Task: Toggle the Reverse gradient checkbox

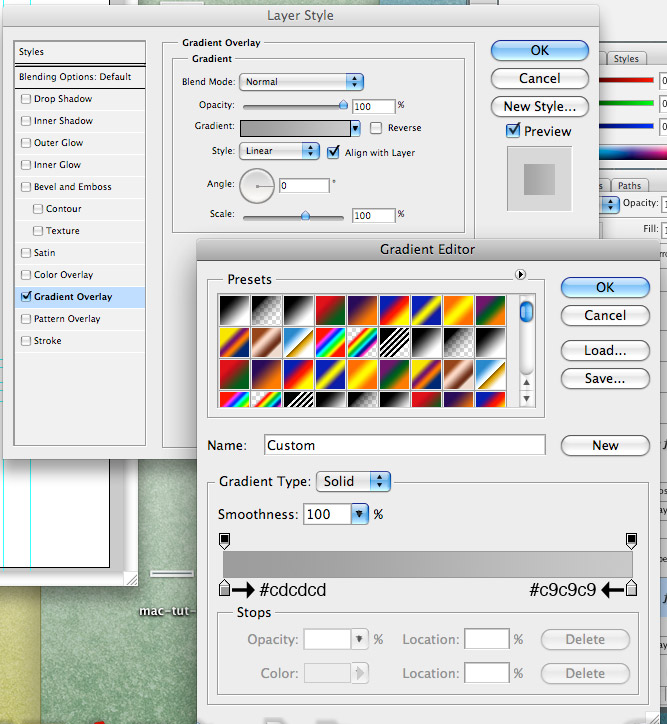Action: coord(376,128)
